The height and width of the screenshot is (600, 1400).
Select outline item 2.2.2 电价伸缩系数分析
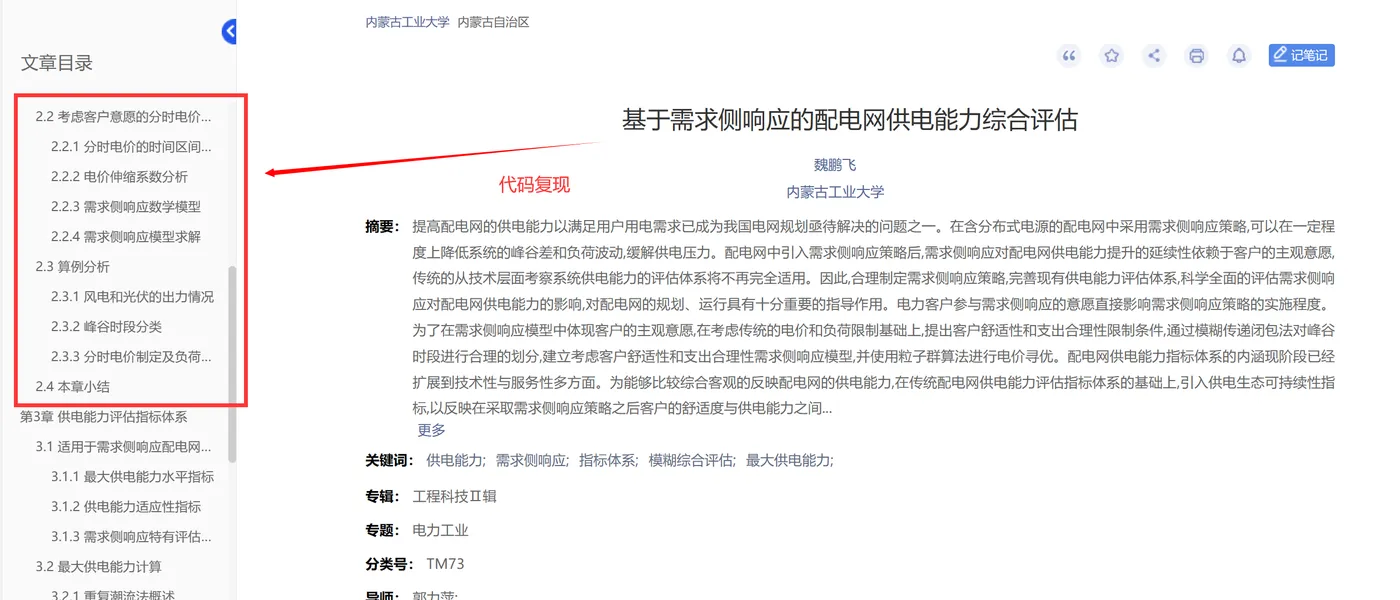119,176
